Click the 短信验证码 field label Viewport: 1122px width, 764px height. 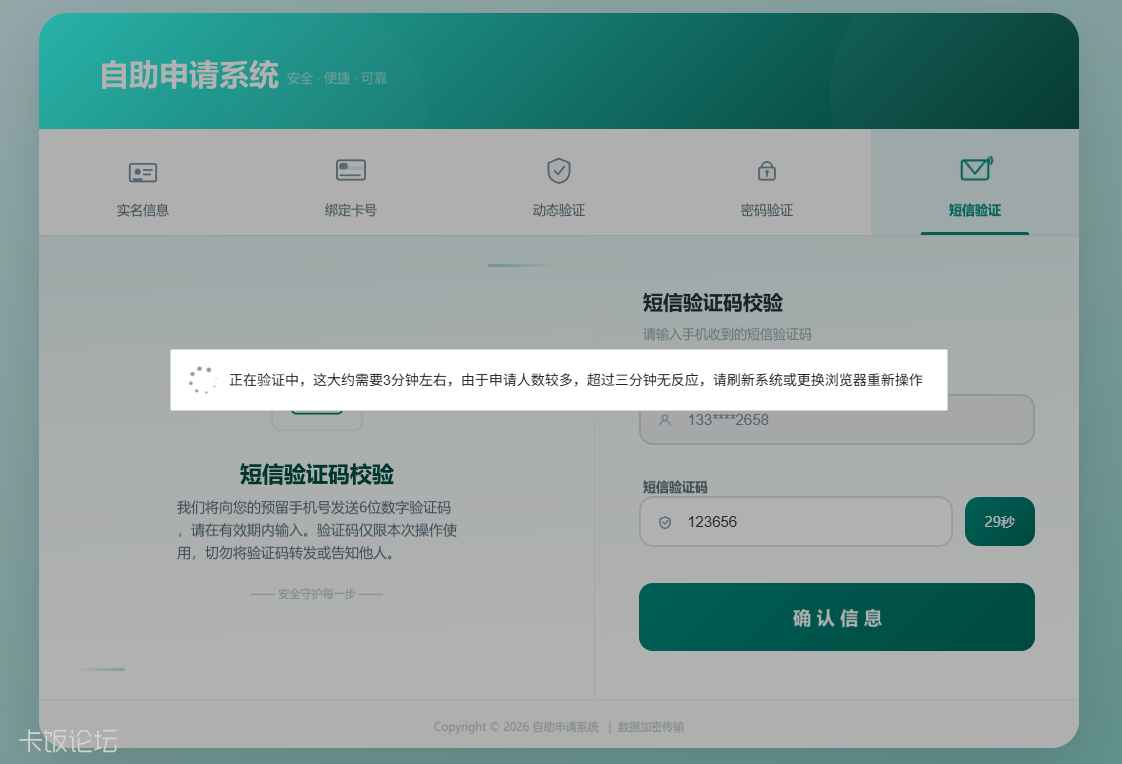tap(675, 487)
